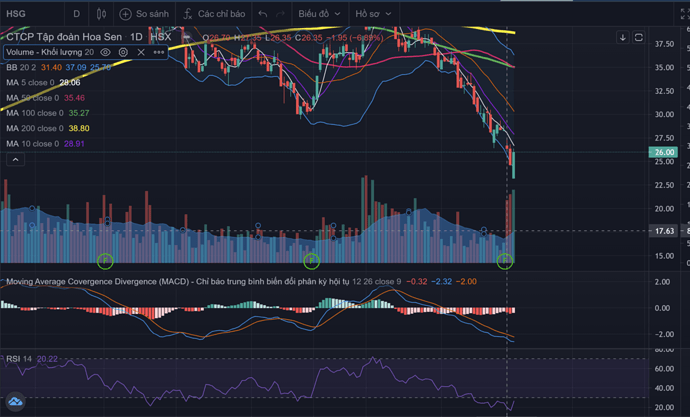Click the down-arrow icon above price scale
This screenshot has width=690, height=417.
pos(623,37)
